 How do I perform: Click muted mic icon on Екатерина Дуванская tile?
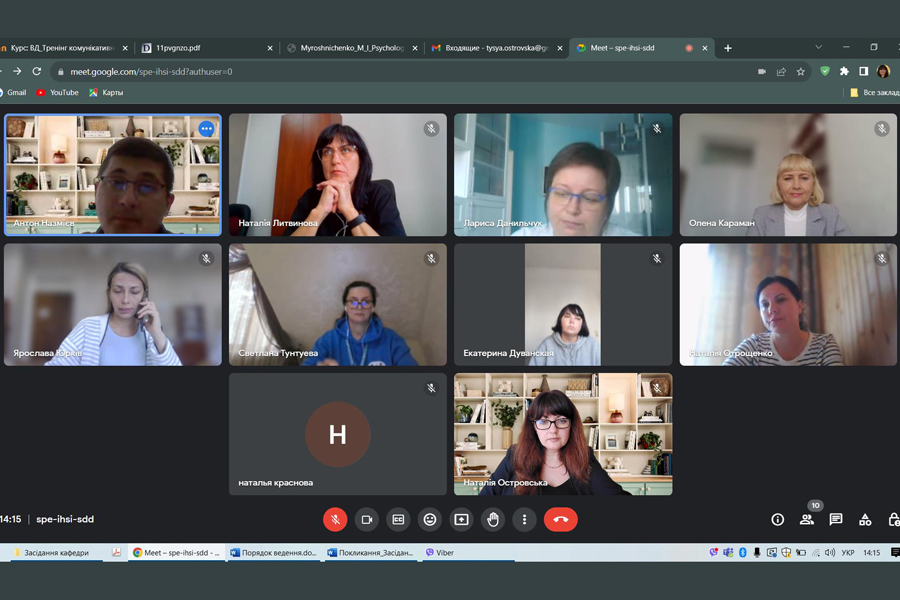click(x=657, y=258)
